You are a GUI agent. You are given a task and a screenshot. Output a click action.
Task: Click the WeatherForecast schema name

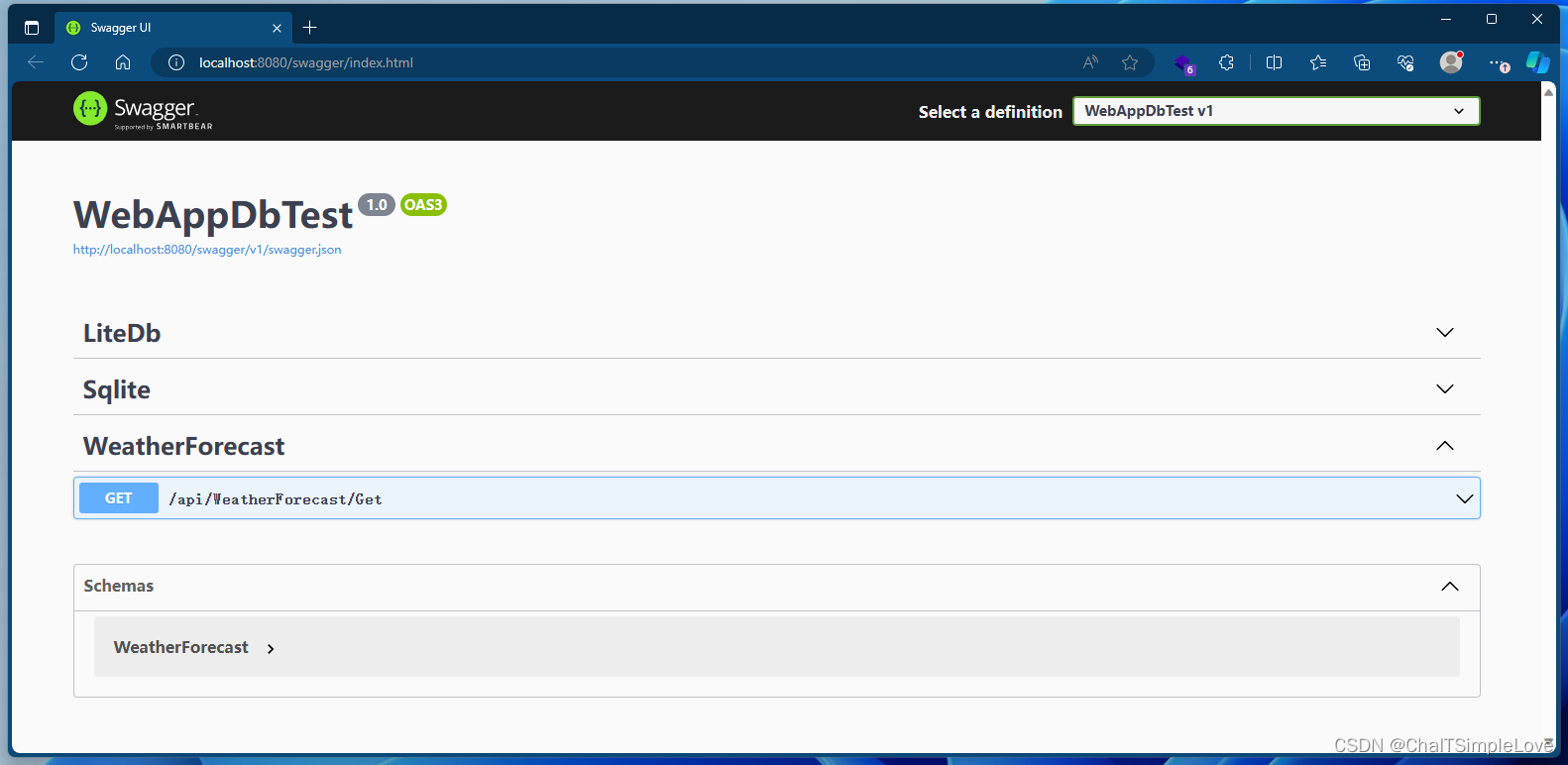(181, 647)
